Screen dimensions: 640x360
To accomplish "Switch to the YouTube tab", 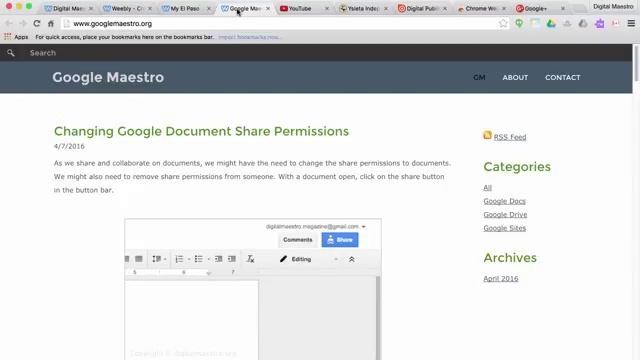I will pos(300,8).
